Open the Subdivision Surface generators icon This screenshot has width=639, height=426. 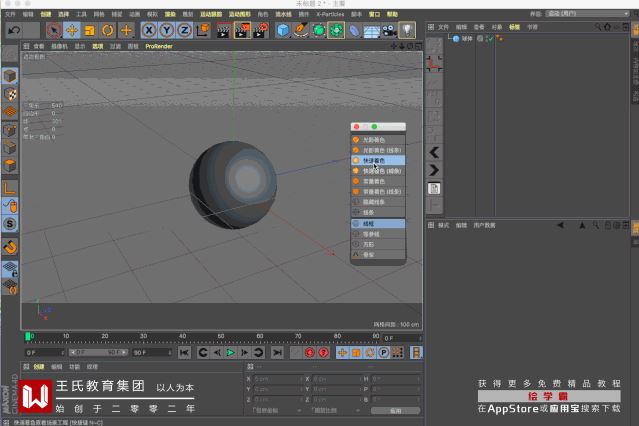319,30
